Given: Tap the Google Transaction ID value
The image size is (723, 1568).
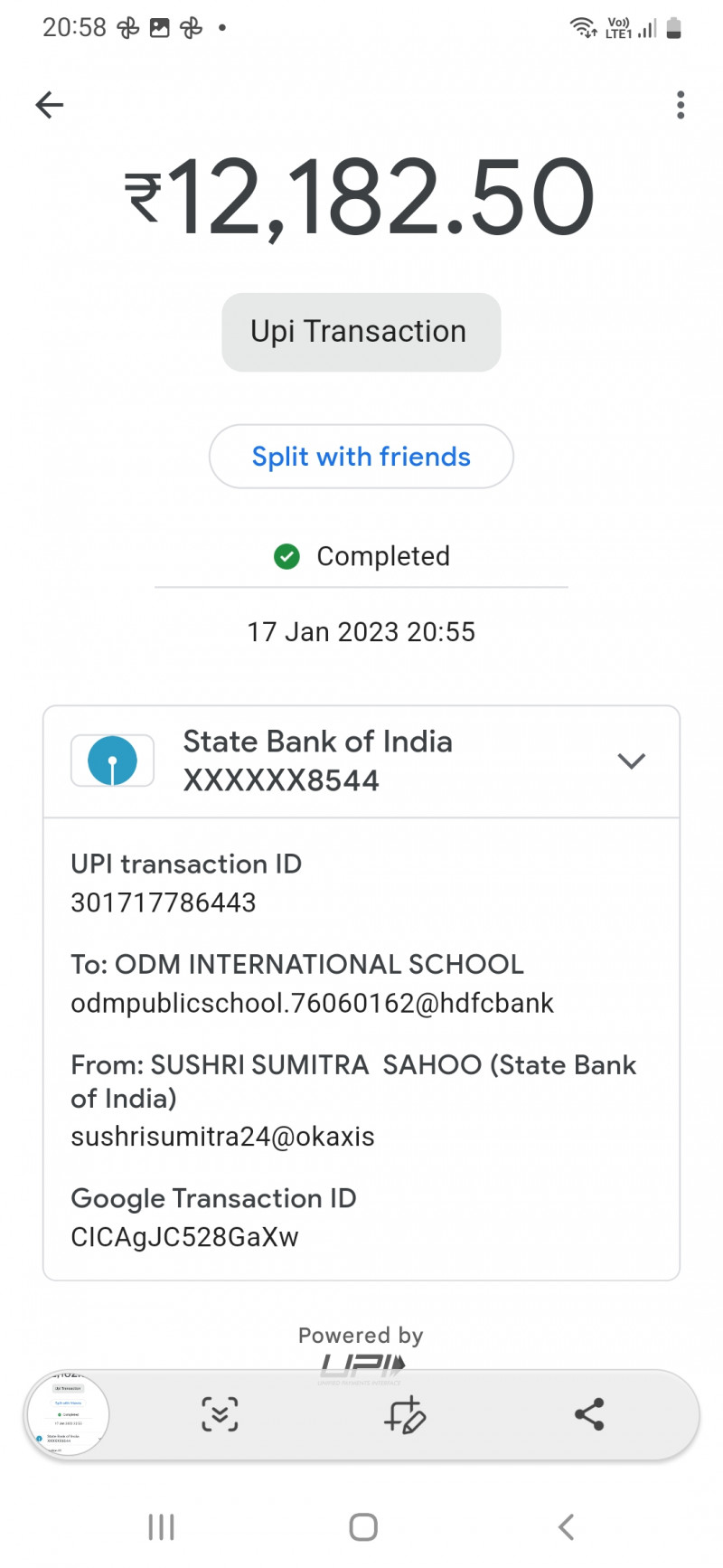Looking at the screenshot, I should click(x=184, y=1237).
